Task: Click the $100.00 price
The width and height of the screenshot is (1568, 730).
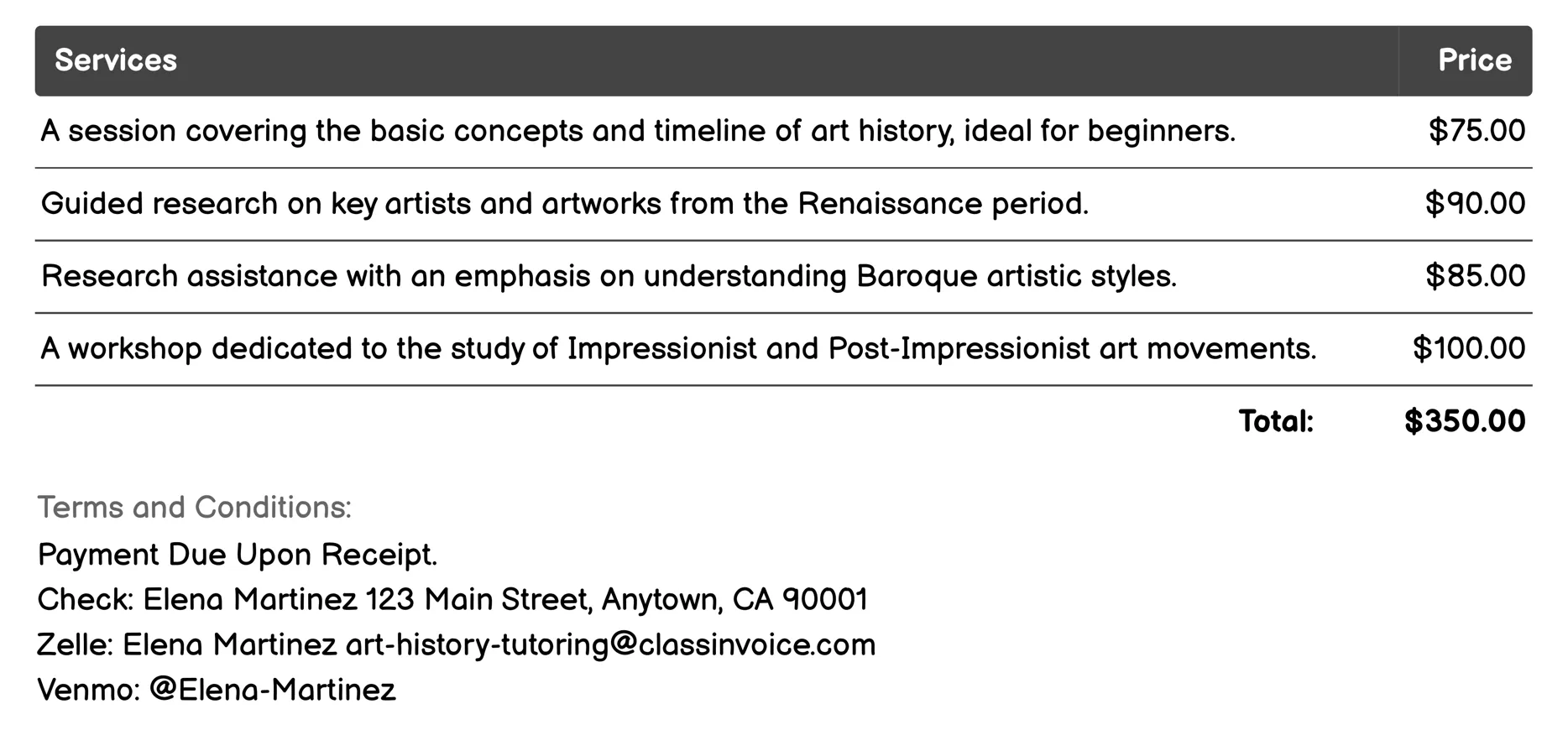Action: coord(1468,348)
